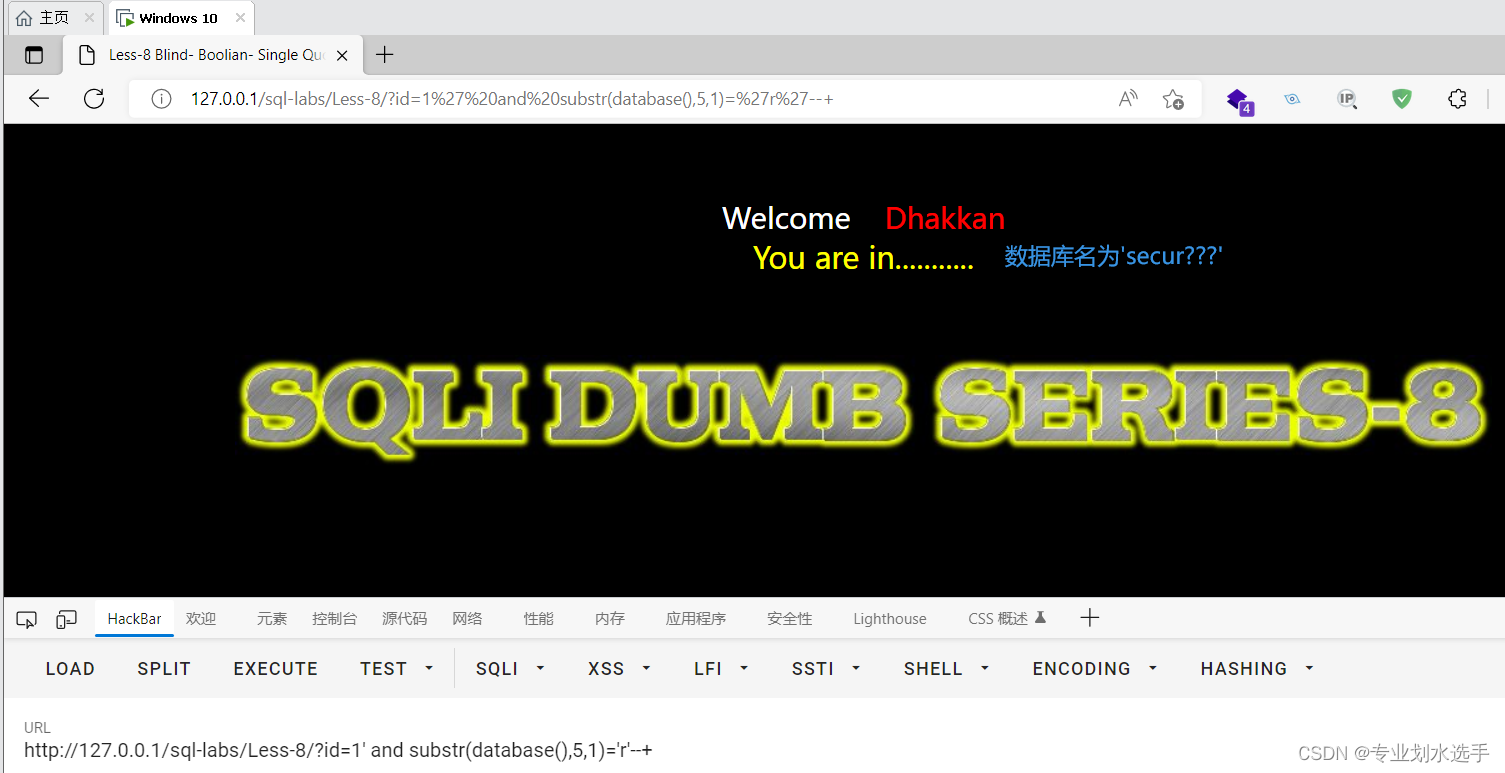The image size is (1505, 773).
Task: Open the CSS 概述 DevTools tab
Action: 1007,619
